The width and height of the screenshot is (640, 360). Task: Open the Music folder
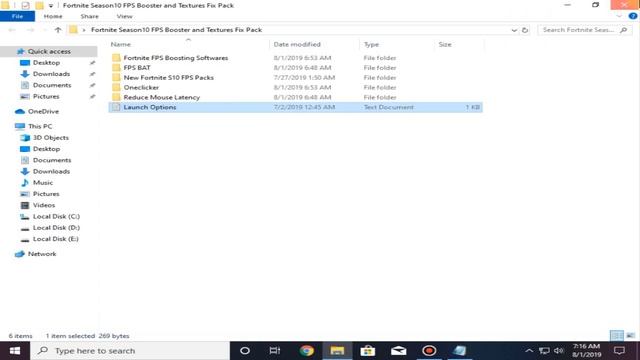tap(42, 182)
